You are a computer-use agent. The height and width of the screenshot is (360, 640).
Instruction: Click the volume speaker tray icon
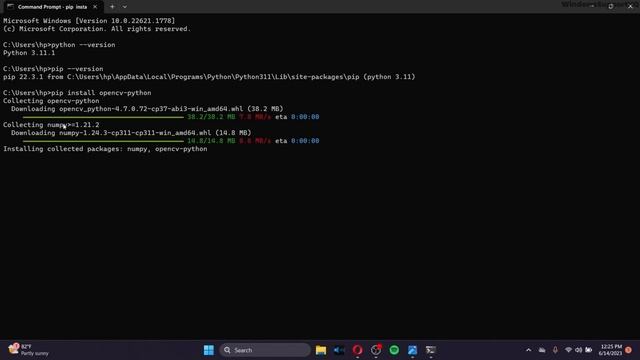coord(578,350)
